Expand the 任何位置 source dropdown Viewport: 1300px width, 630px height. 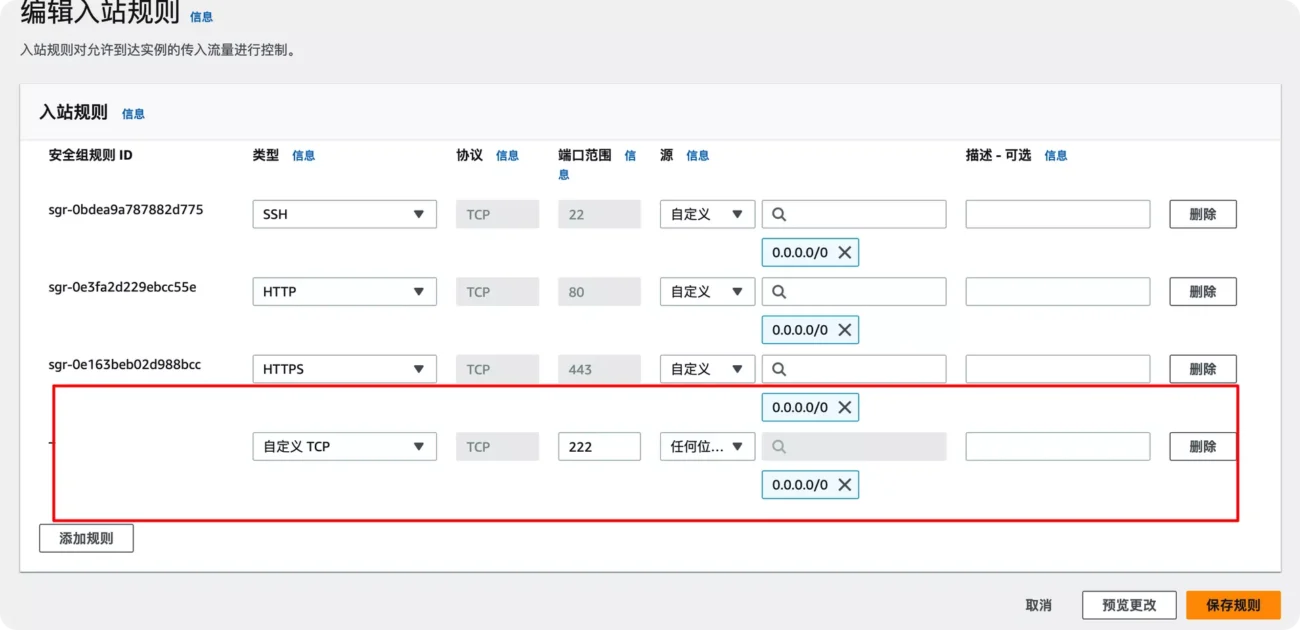click(706, 446)
